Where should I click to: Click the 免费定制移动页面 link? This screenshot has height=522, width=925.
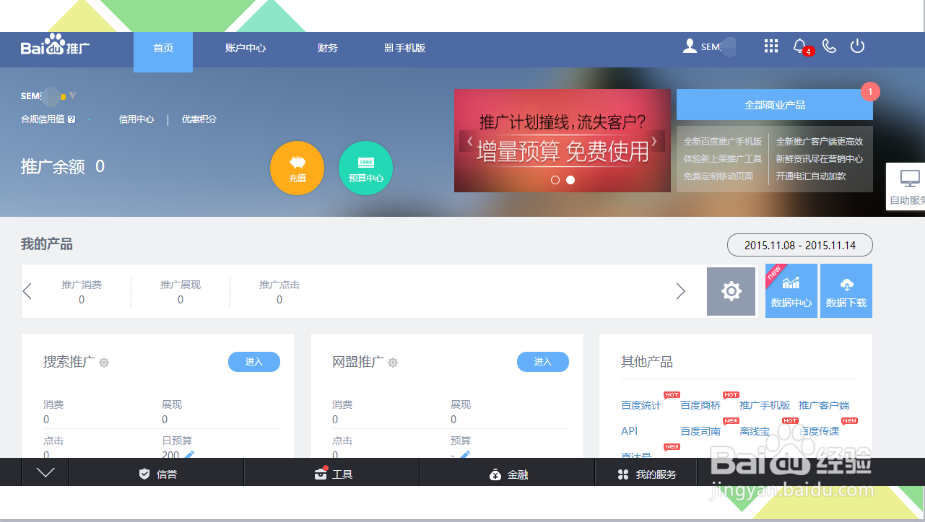click(718, 176)
